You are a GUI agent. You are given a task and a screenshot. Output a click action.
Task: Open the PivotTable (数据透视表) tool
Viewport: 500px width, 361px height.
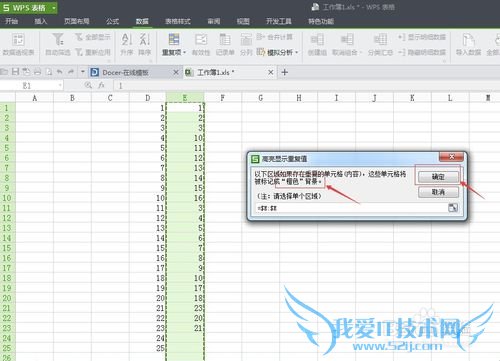pyautogui.click(x=18, y=44)
